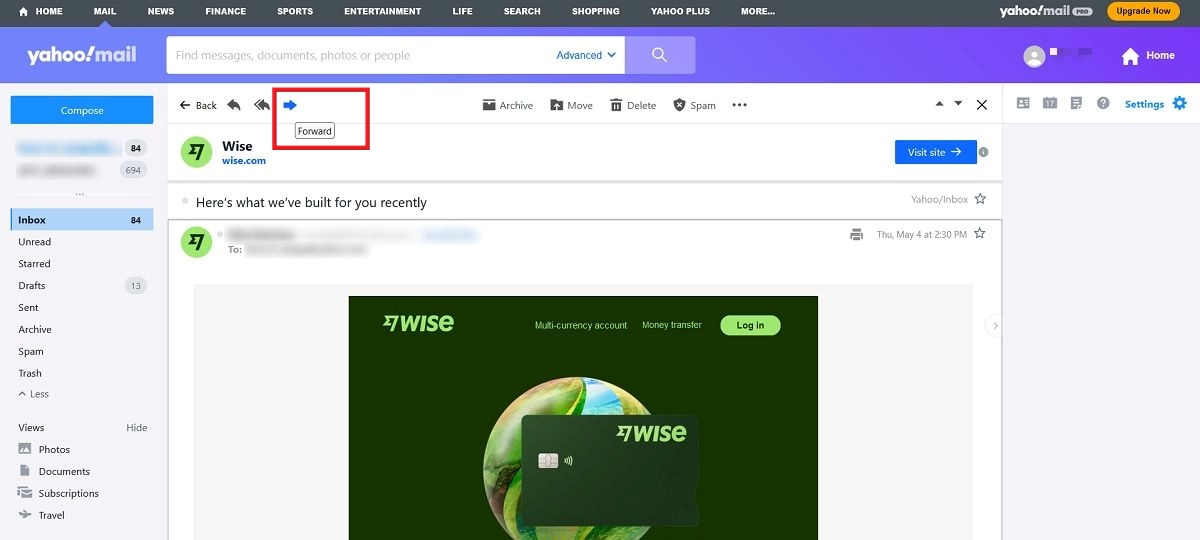This screenshot has height=540, width=1200.
Task: Open the Notepad panel icon
Action: (x=1077, y=103)
